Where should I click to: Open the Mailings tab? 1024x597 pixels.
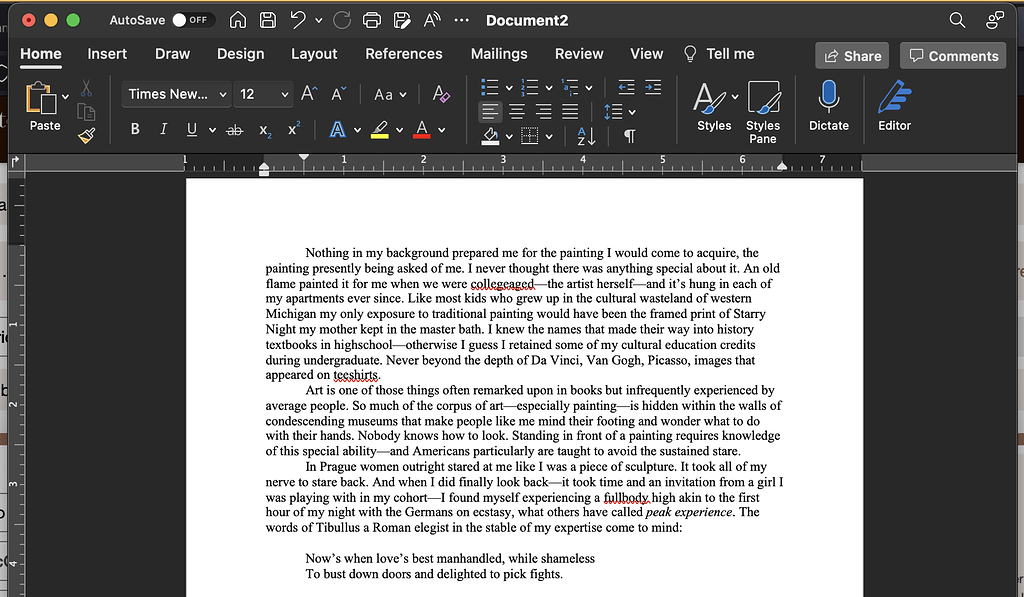(x=499, y=54)
